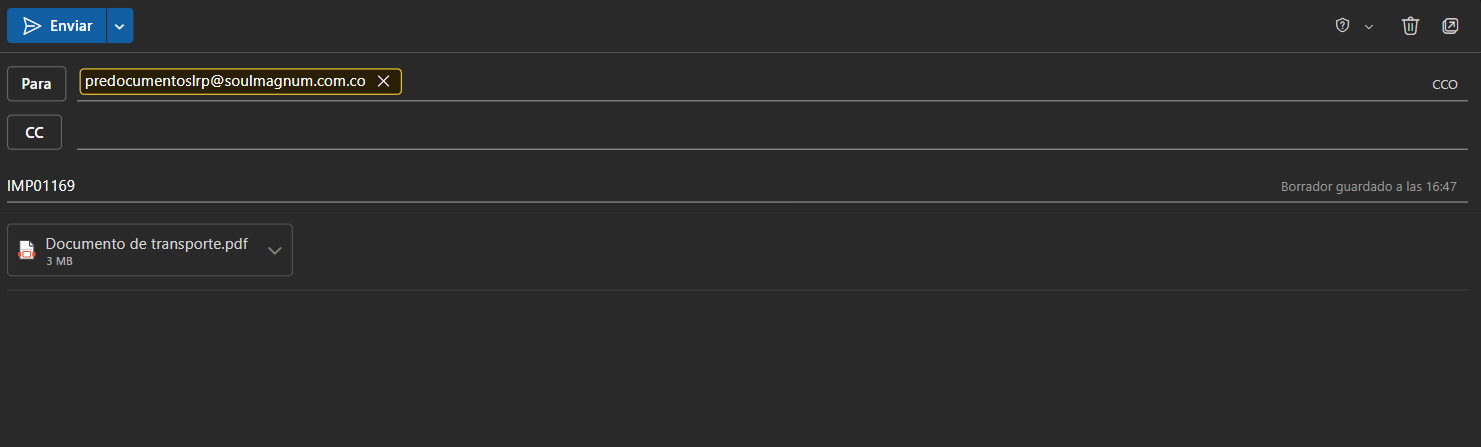This screenshot has width=1481, height=447.
Task: Pop out the message into new window
Action: (1450, 26)
